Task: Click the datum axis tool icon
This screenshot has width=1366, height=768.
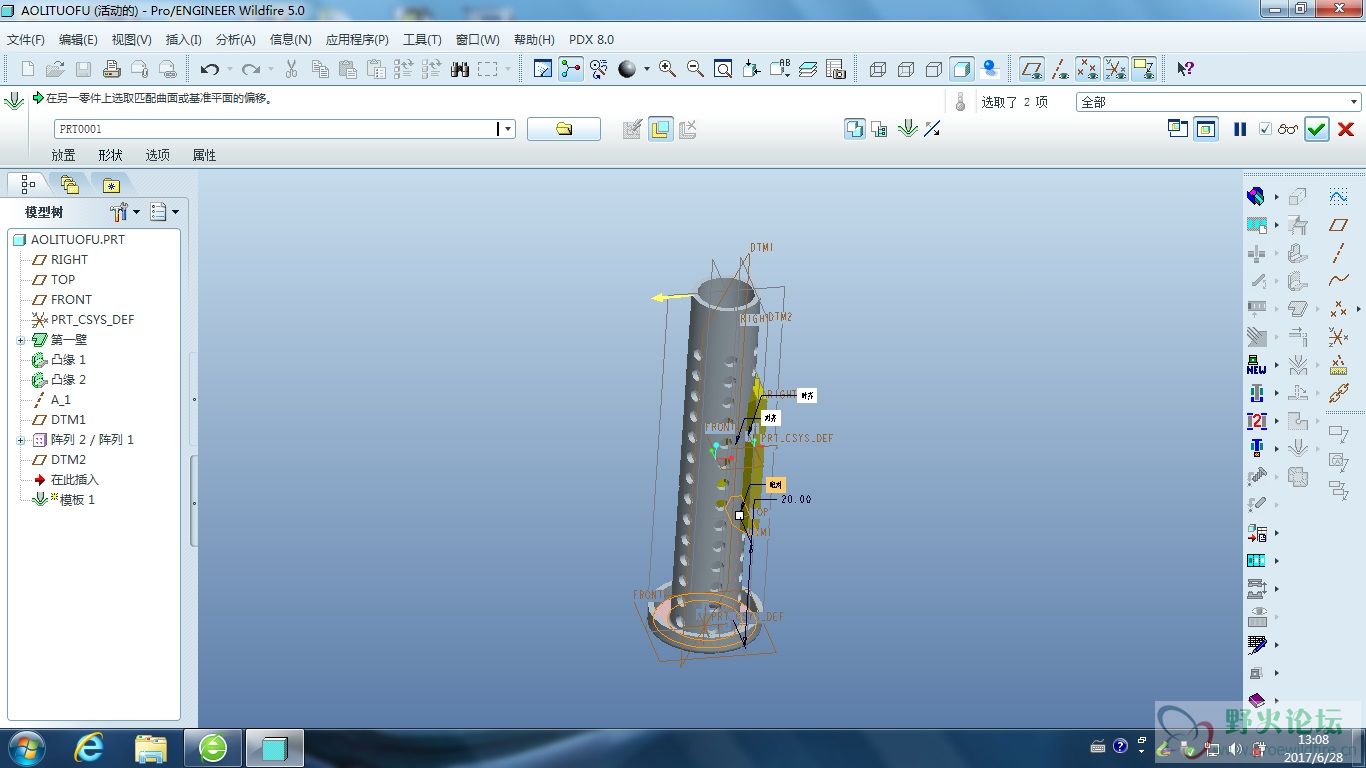Action: tap(1339, 253)
